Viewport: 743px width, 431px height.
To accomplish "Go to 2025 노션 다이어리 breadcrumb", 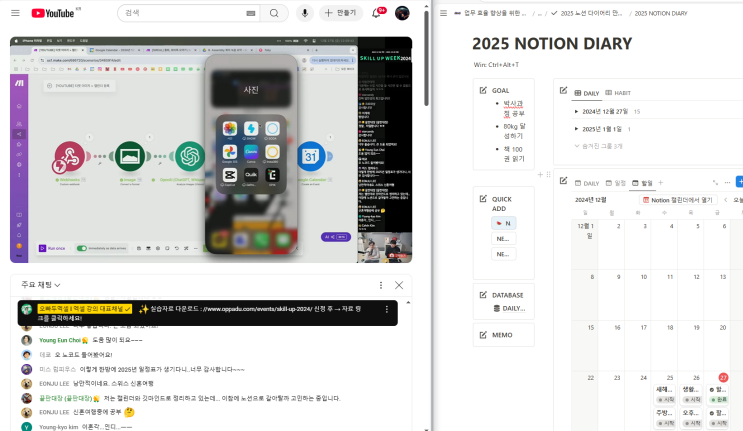I will coord(587,13).
